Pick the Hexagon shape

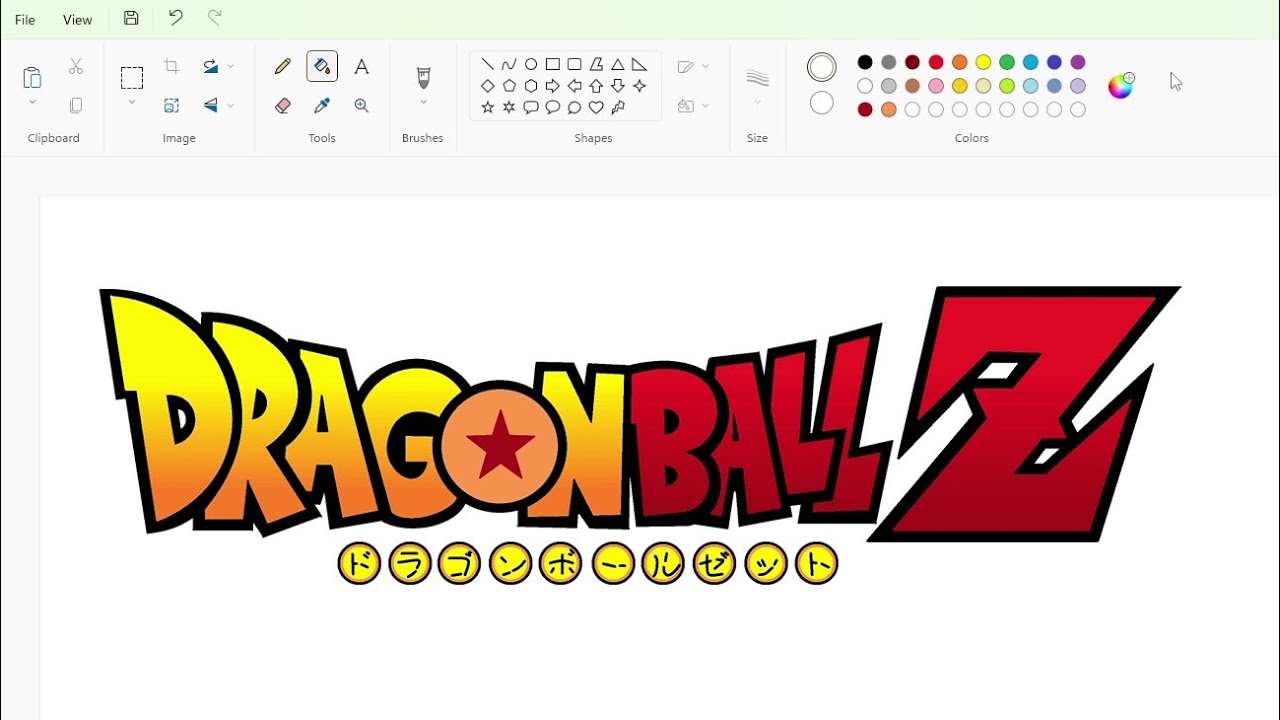tap(531, 86)
